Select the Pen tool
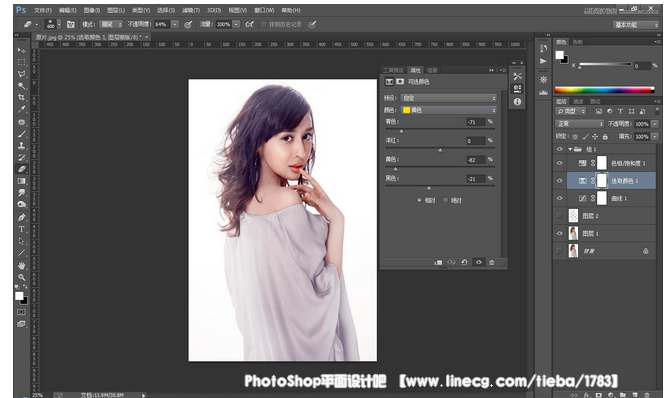The width and height of the screenshot is (668, 398). [21, 217]
